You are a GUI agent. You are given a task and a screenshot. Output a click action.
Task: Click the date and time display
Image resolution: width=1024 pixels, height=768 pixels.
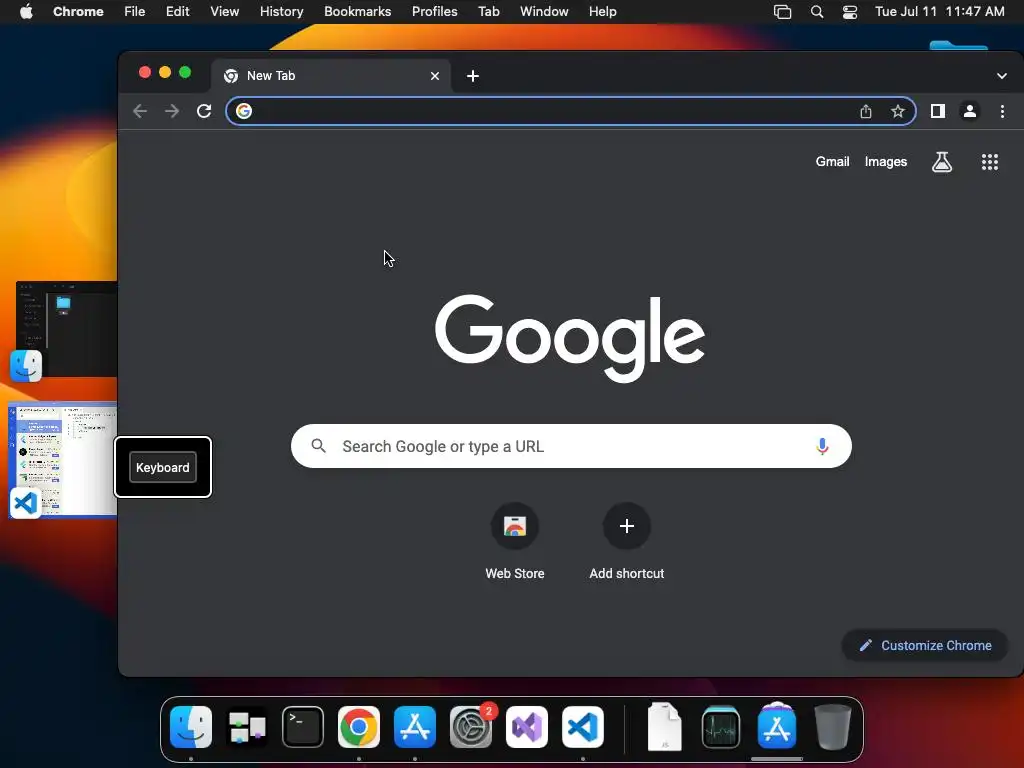940,12
